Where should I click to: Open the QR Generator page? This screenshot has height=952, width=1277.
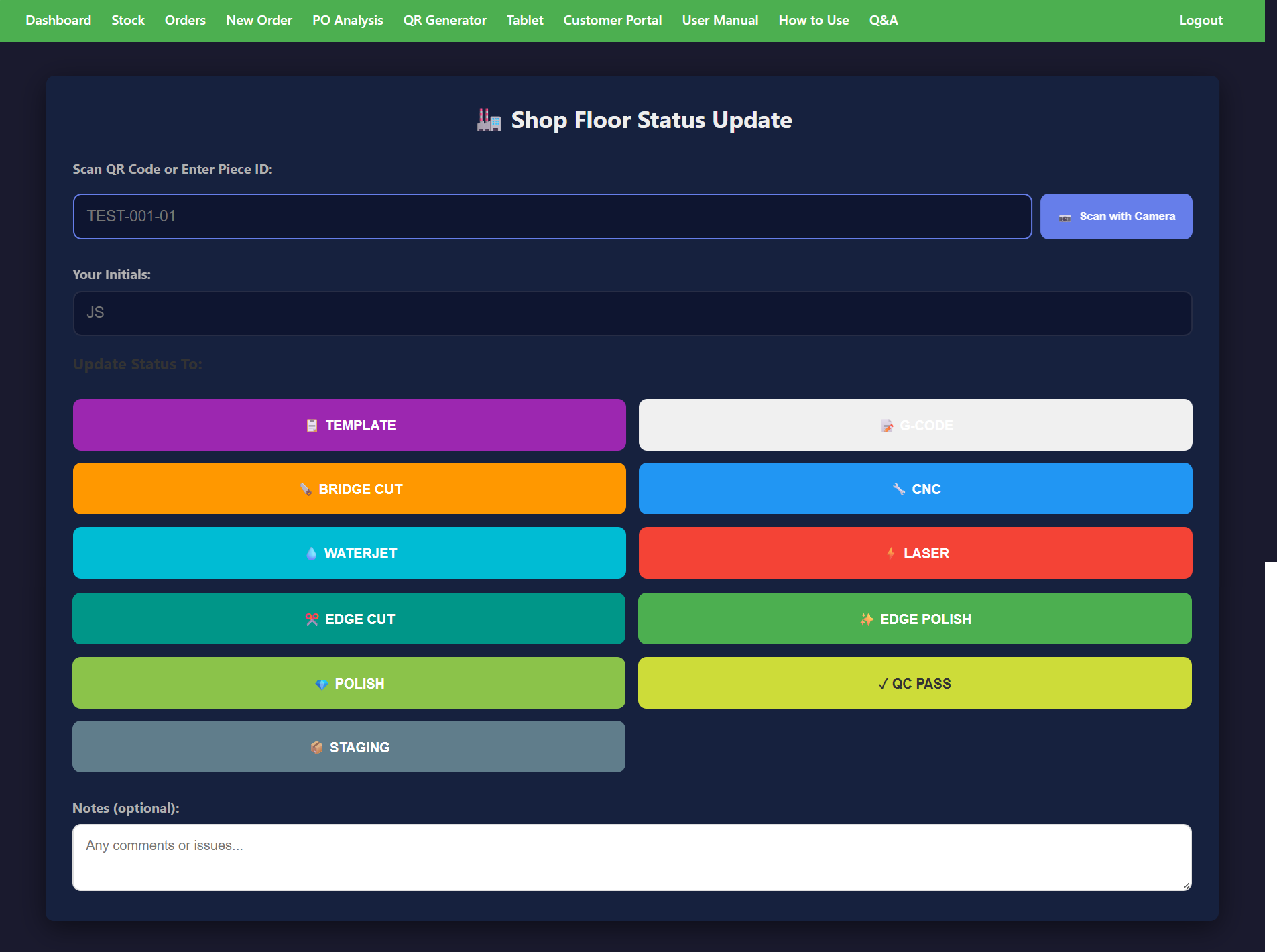pos(444,20)
